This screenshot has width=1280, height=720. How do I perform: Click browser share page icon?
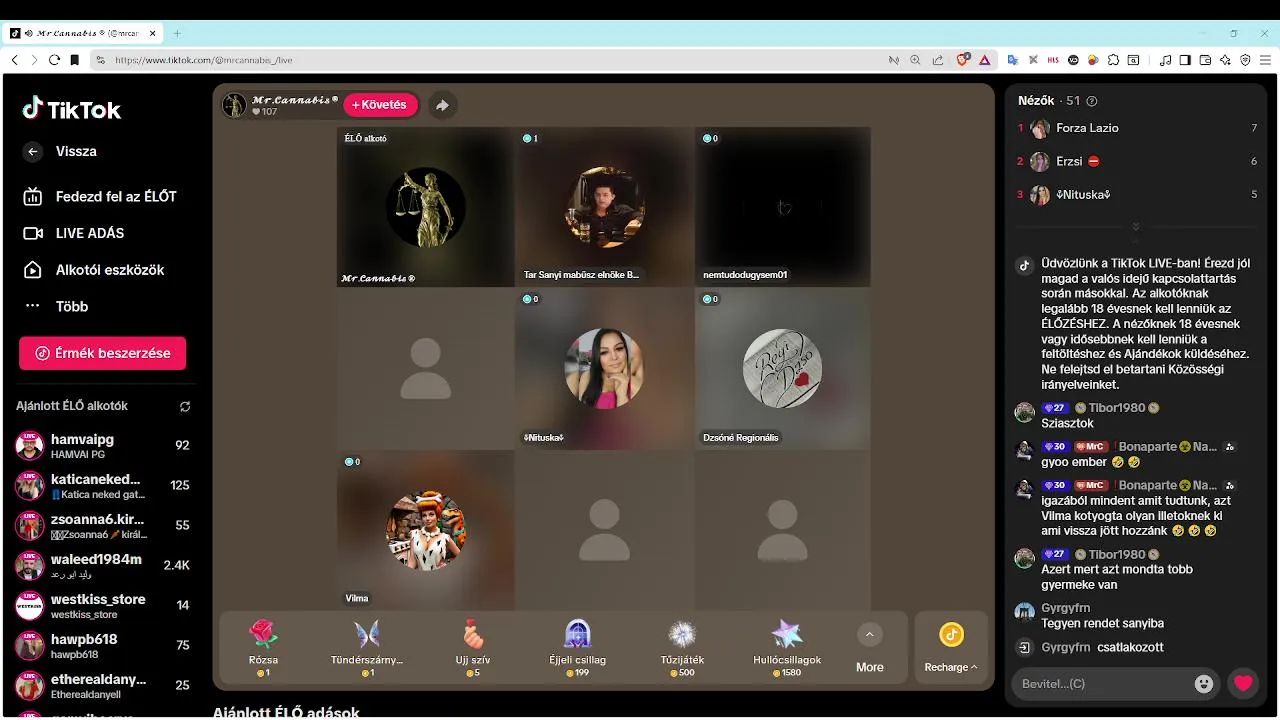[x=937, y=60]
